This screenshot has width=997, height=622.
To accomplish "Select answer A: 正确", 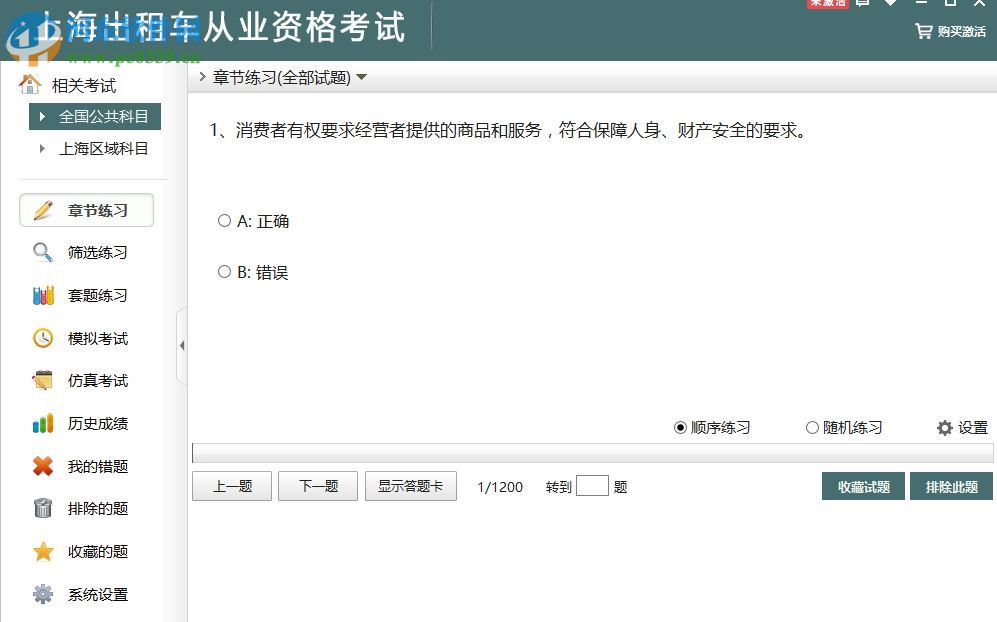I will (224, 220).
